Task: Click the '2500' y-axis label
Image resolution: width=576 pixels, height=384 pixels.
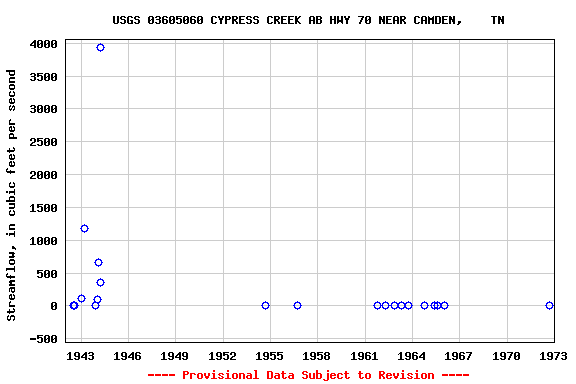Action: (x=44, y=142)
